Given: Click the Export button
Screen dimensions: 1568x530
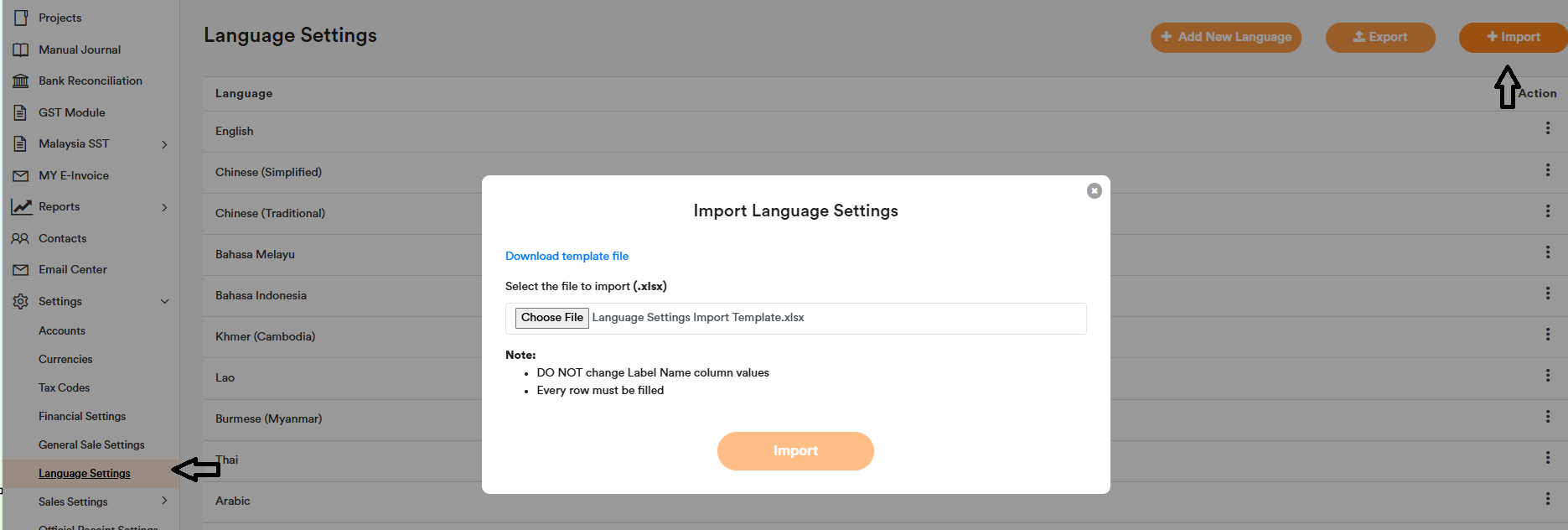Looking at the screenshot, I should pyautogui.click(x=1379, y=37).
